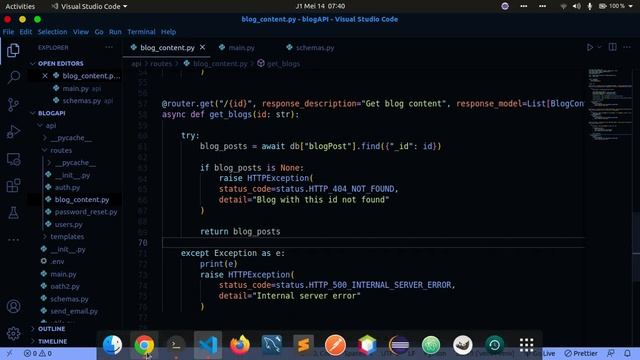This screenshot has width=640, height=360.
Task: Open editor More Actions ellipsis
Action: [627, 47]
